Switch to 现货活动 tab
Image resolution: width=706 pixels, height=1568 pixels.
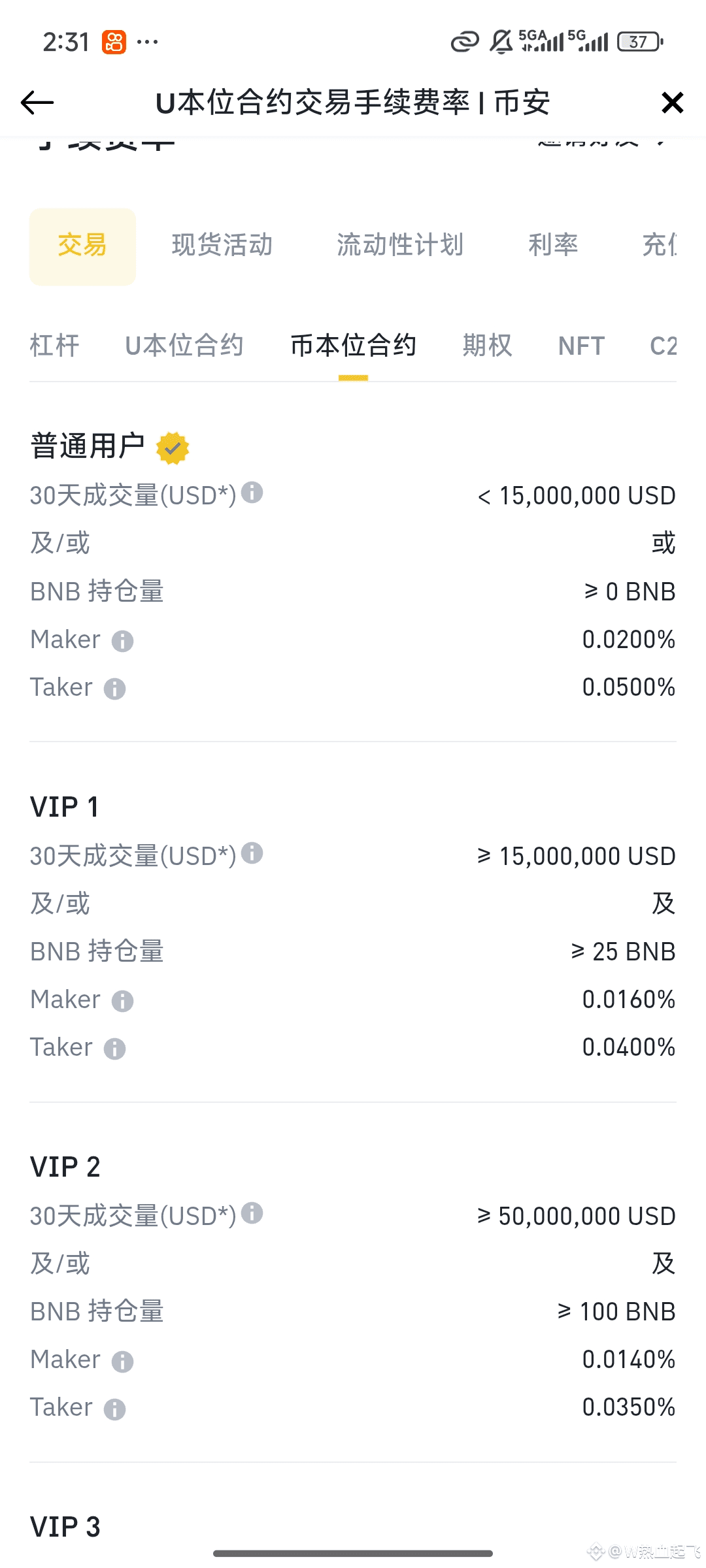tap(222, 246)
